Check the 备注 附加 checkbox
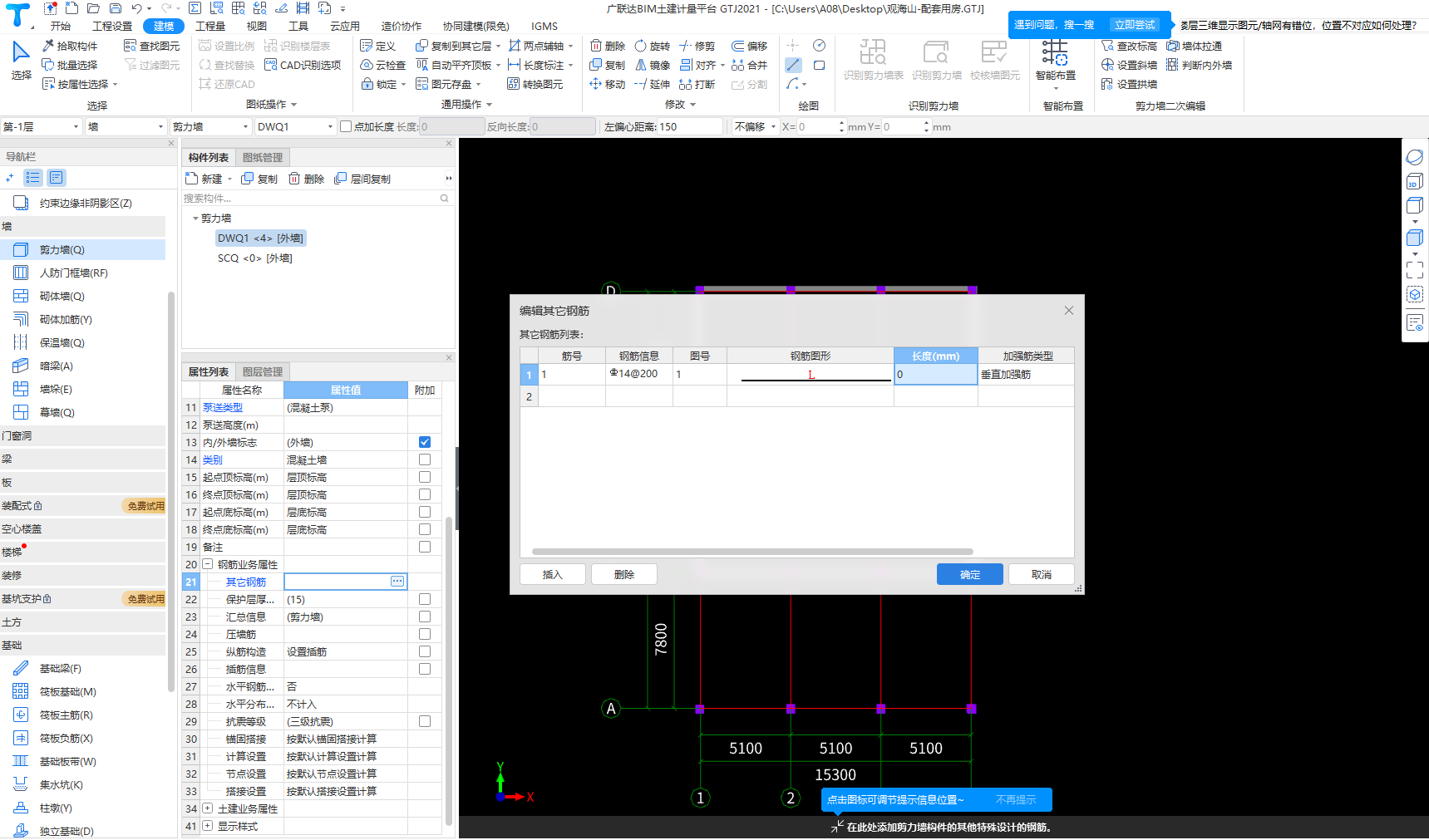Viewport: 1429px width, 840px height. point(425,547)
